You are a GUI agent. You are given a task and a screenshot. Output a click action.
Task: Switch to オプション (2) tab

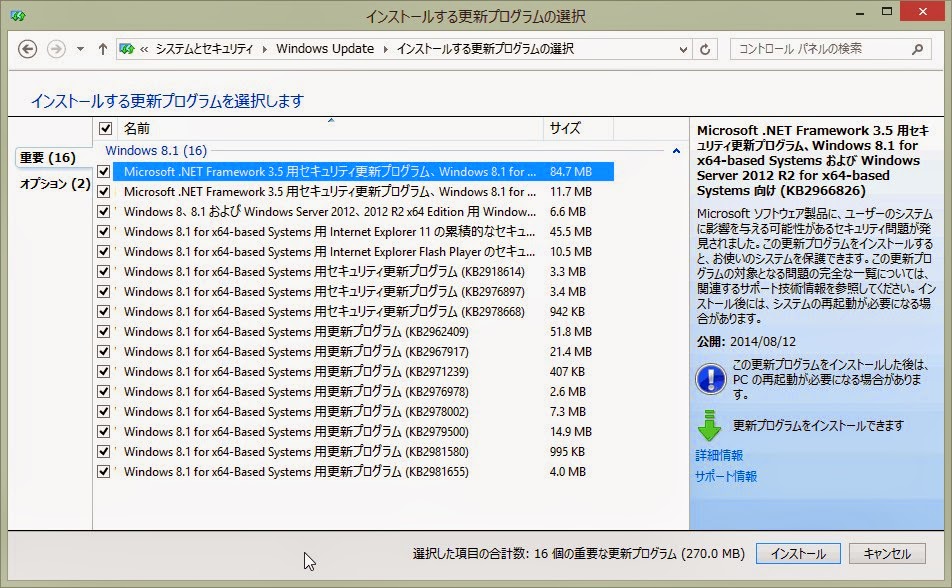click(x=55, y=183)
